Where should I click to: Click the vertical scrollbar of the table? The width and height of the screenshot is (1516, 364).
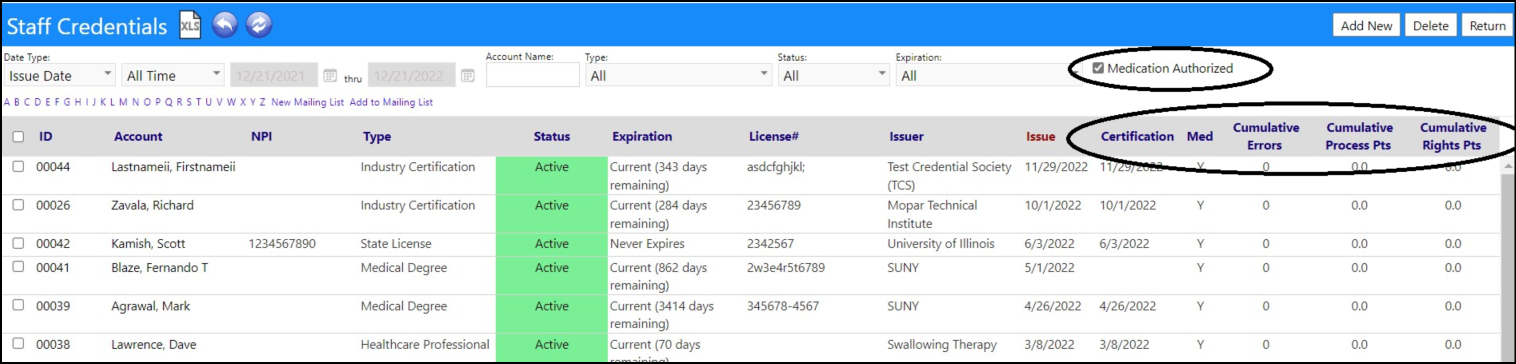coord(1507,260)
